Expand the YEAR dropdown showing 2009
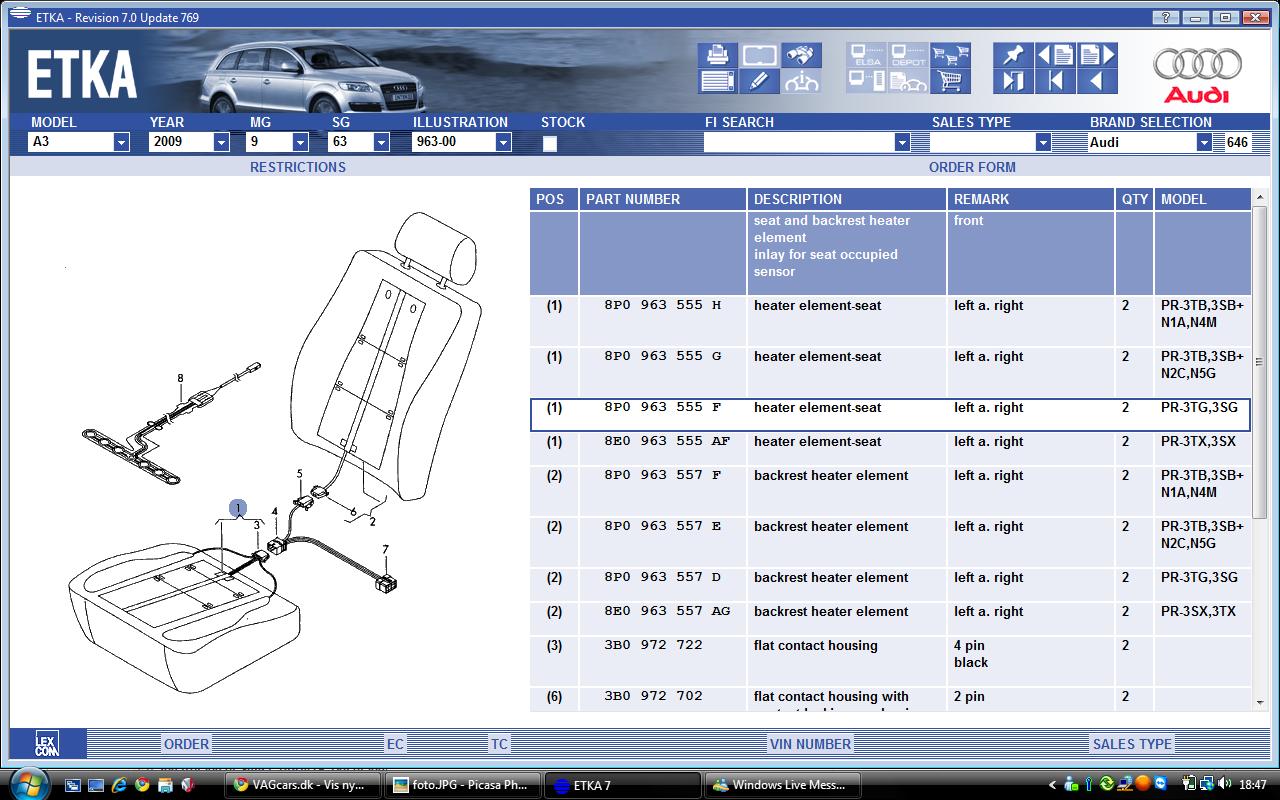The height and width of the screenshot is (800, 1280). [x=221, y=142]
